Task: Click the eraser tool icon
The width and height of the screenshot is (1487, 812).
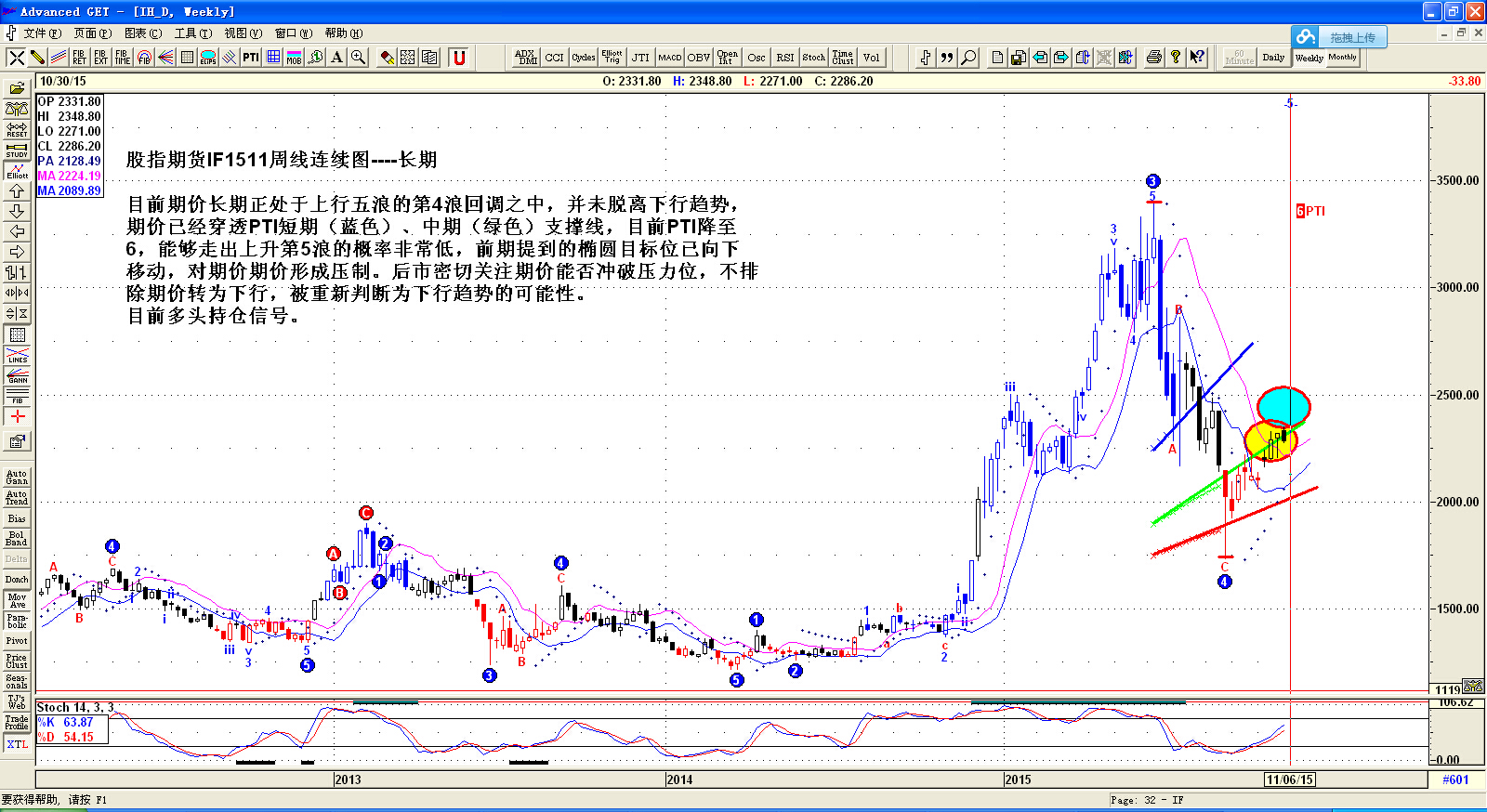Action: [388, 58]
